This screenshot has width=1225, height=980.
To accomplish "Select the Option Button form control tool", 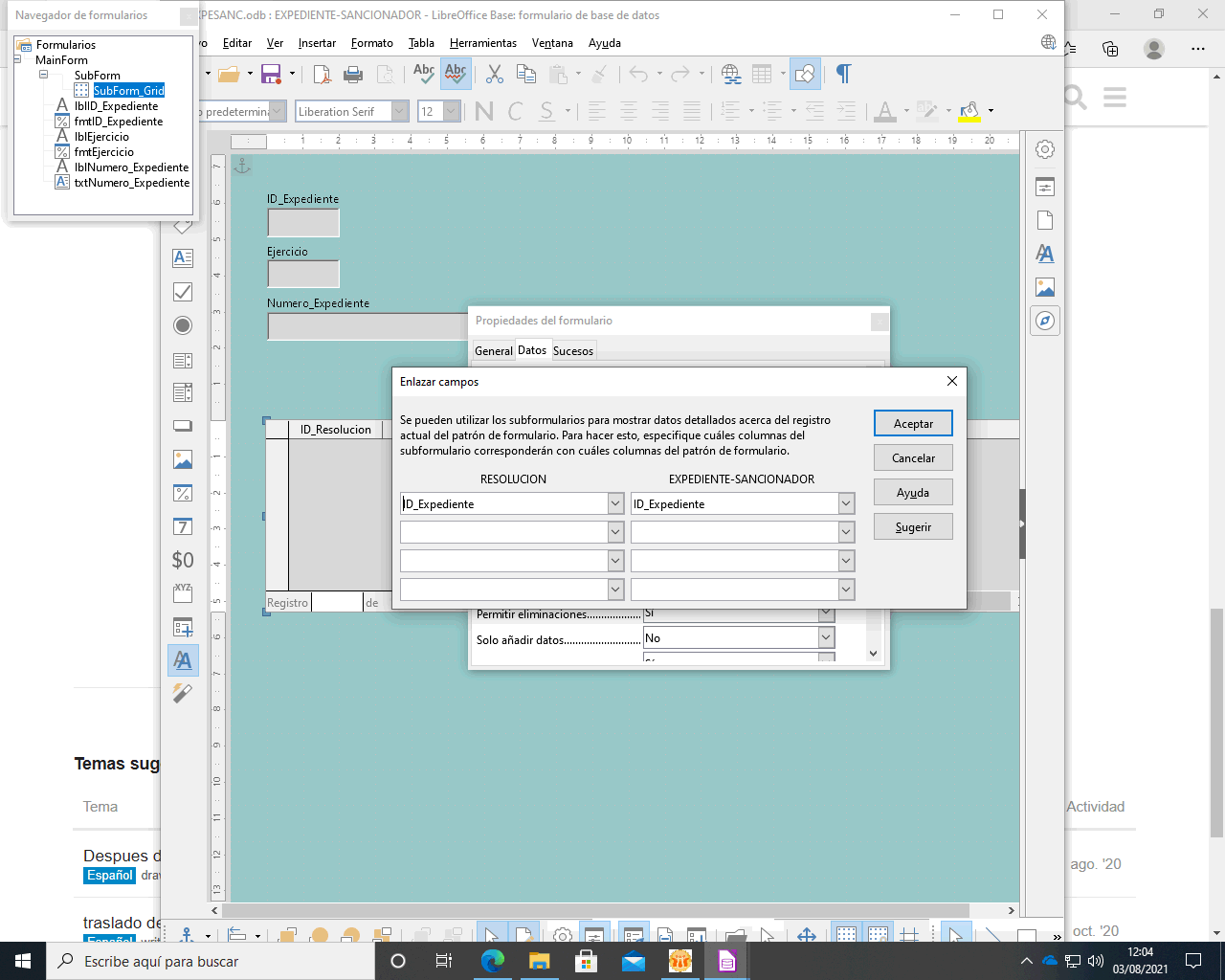I will coord(183,325).
